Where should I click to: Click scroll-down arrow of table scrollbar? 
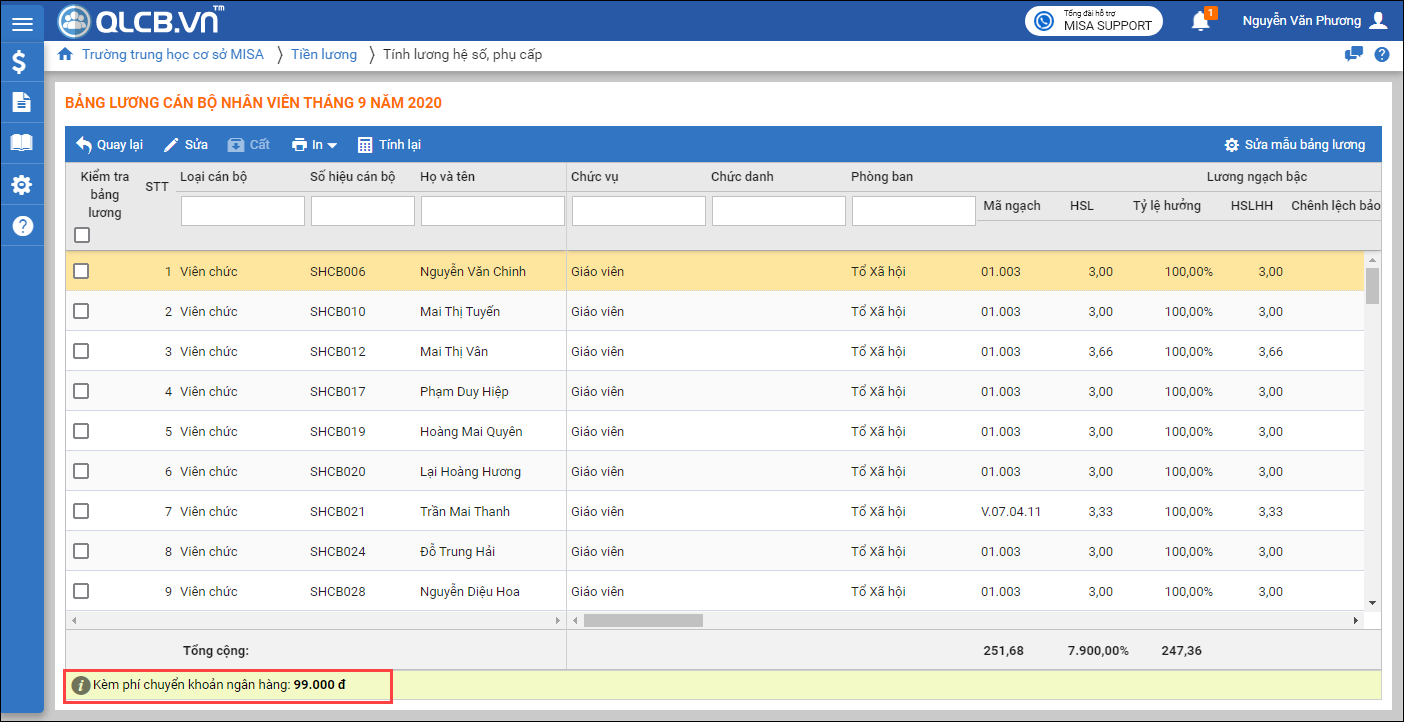coord(1372,603)
